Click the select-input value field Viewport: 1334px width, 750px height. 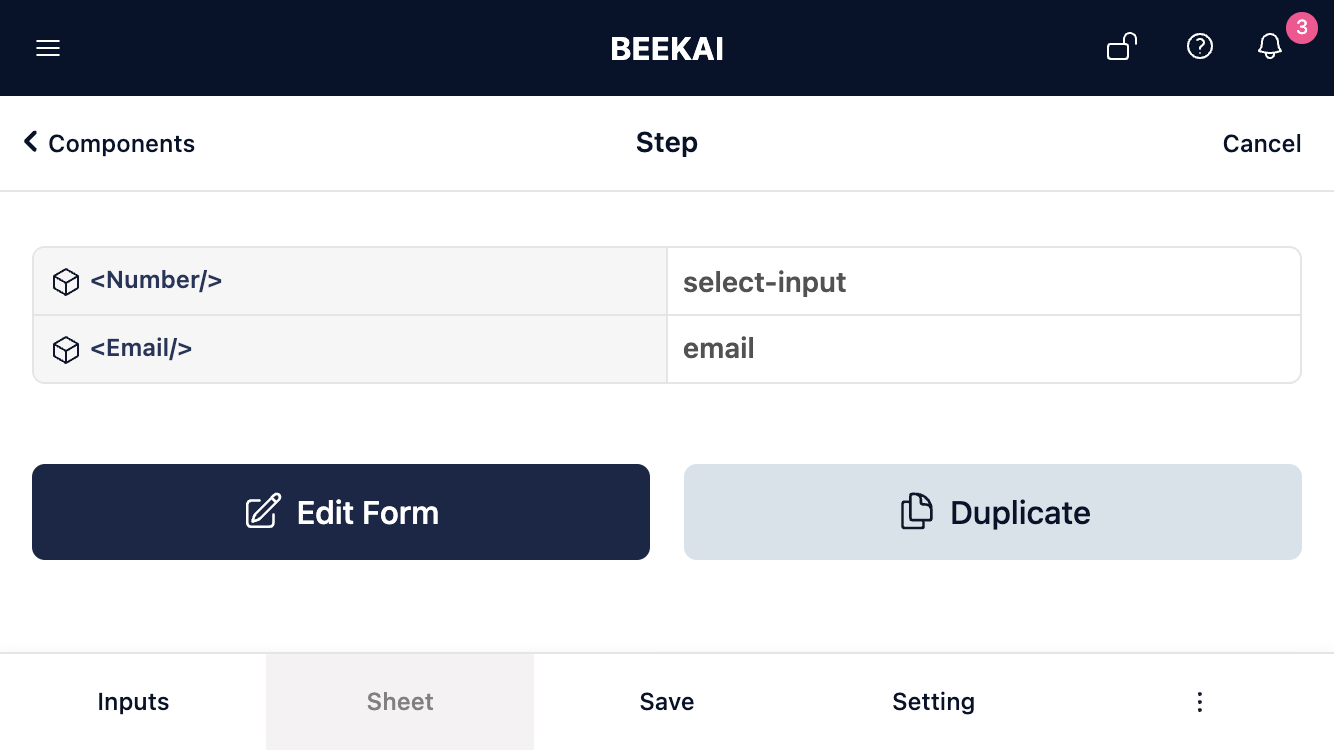[984, 282]
